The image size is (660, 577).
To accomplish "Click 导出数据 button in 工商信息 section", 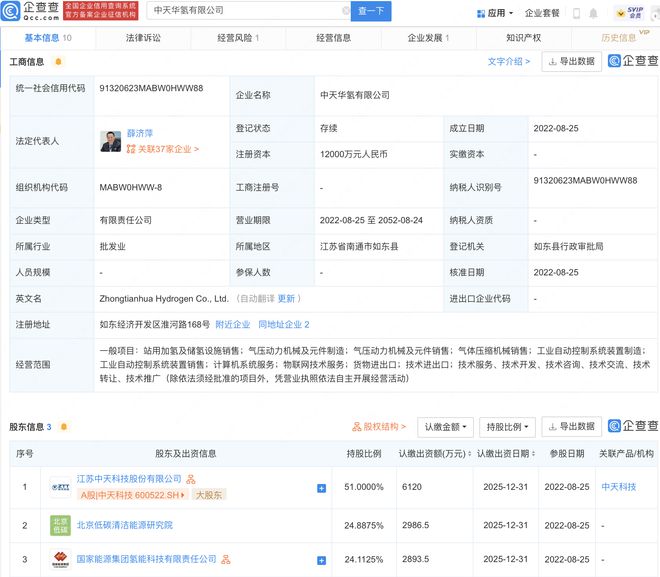I will (571, 62).
